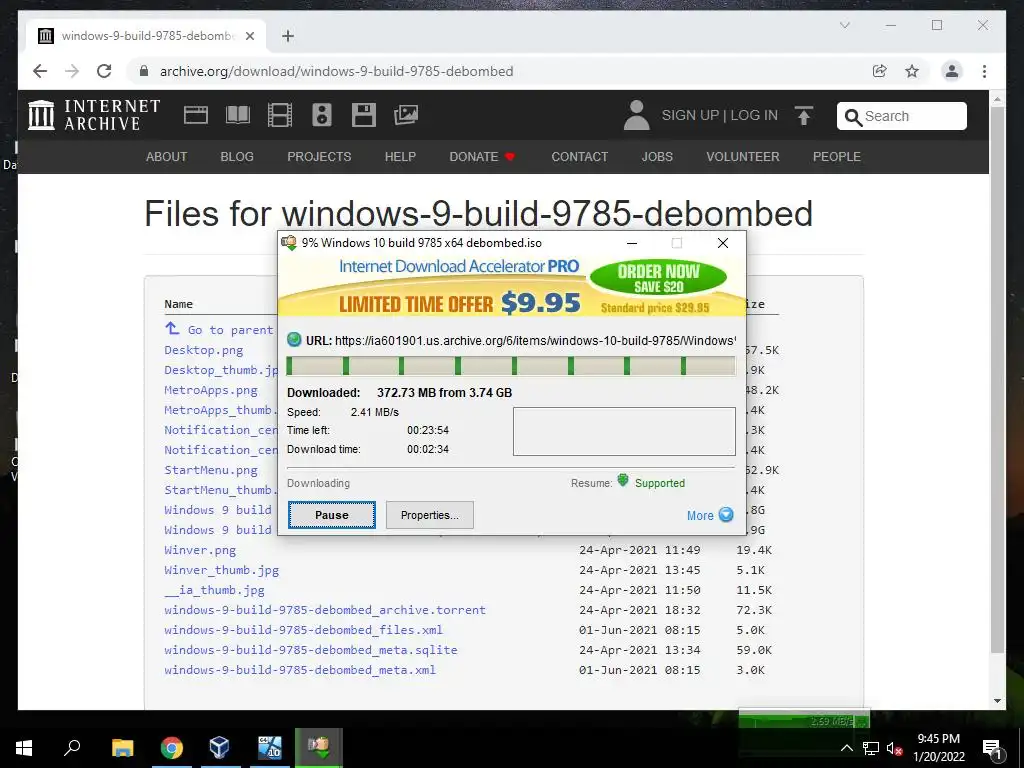Open VOLUNTEER menu item
The image size is (1024, 768).
point(743,157)
